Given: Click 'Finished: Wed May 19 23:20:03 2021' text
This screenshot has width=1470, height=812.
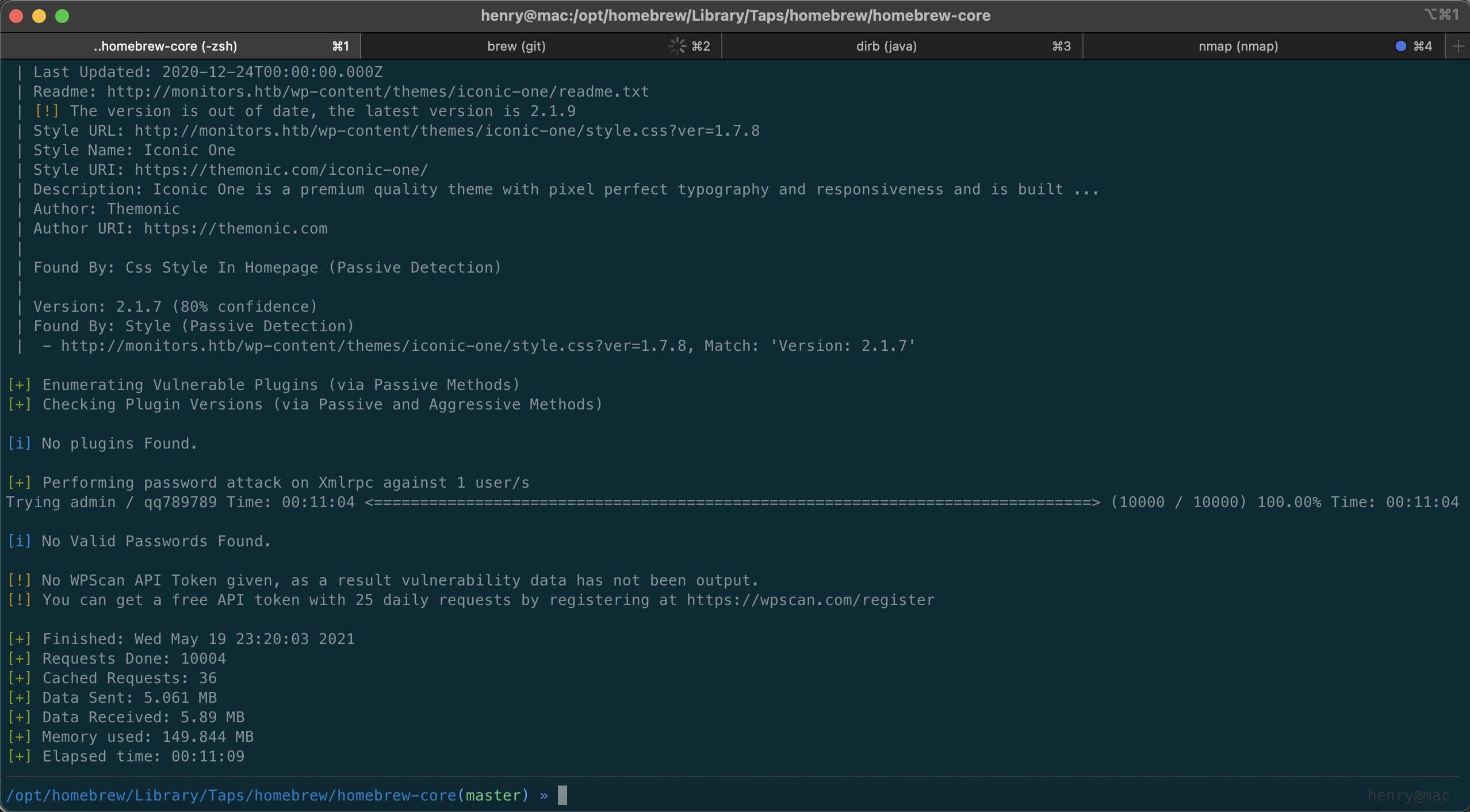Looking at the screenshot, I should (x=199, y=639).
